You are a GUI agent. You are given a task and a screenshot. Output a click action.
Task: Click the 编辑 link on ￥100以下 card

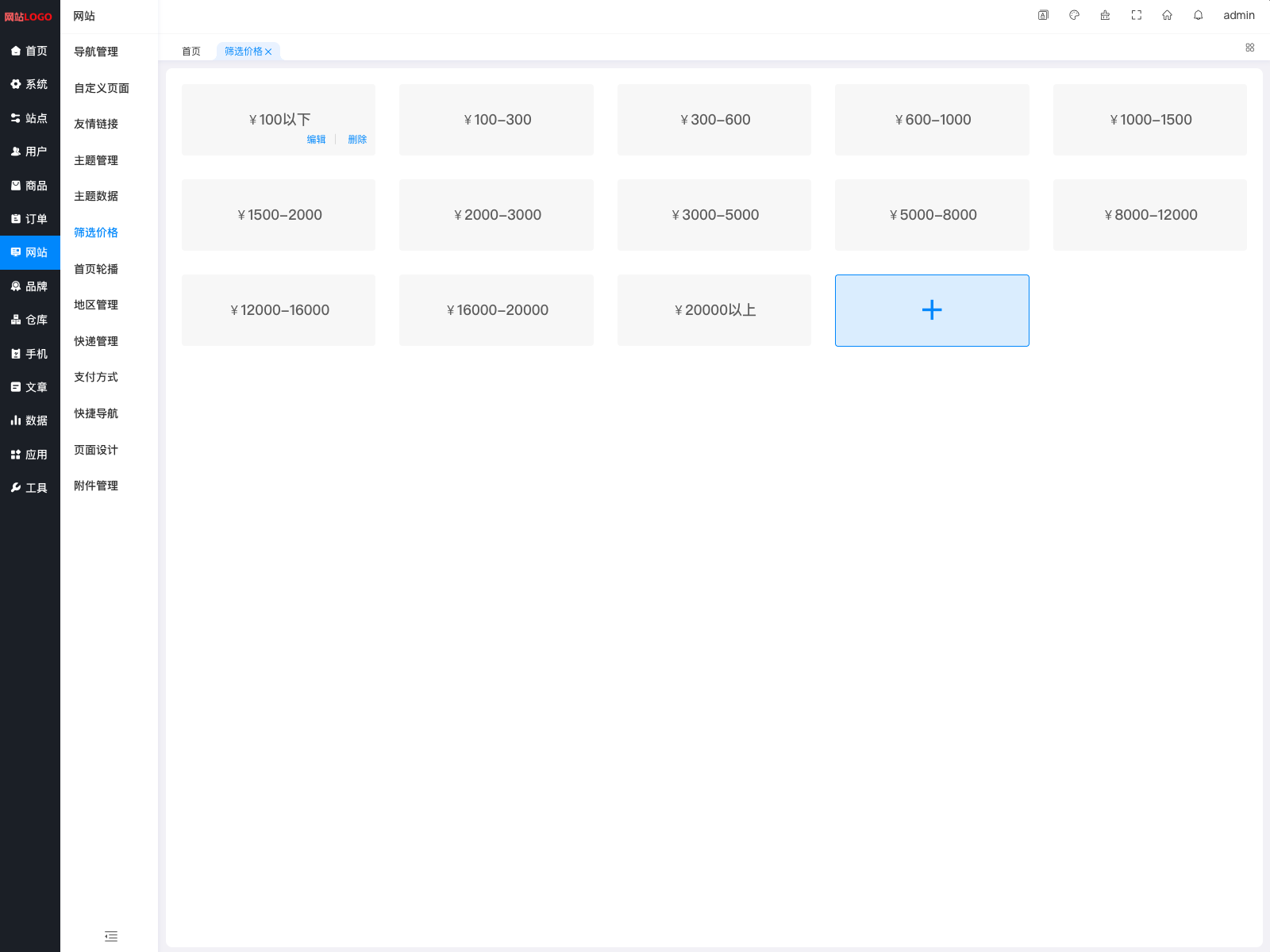(x=316, y=140)
